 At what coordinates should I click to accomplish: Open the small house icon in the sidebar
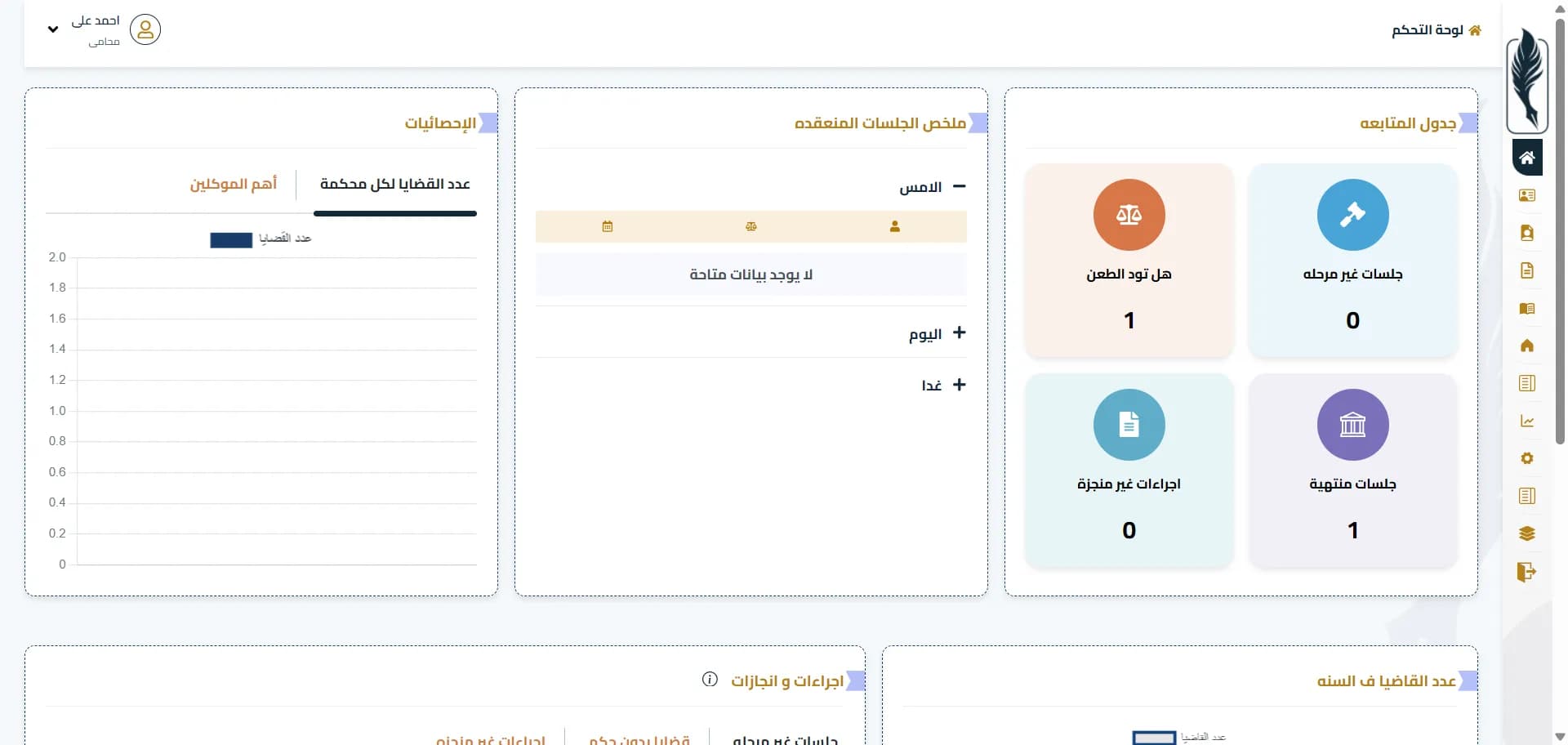(x=1526, y=346)
